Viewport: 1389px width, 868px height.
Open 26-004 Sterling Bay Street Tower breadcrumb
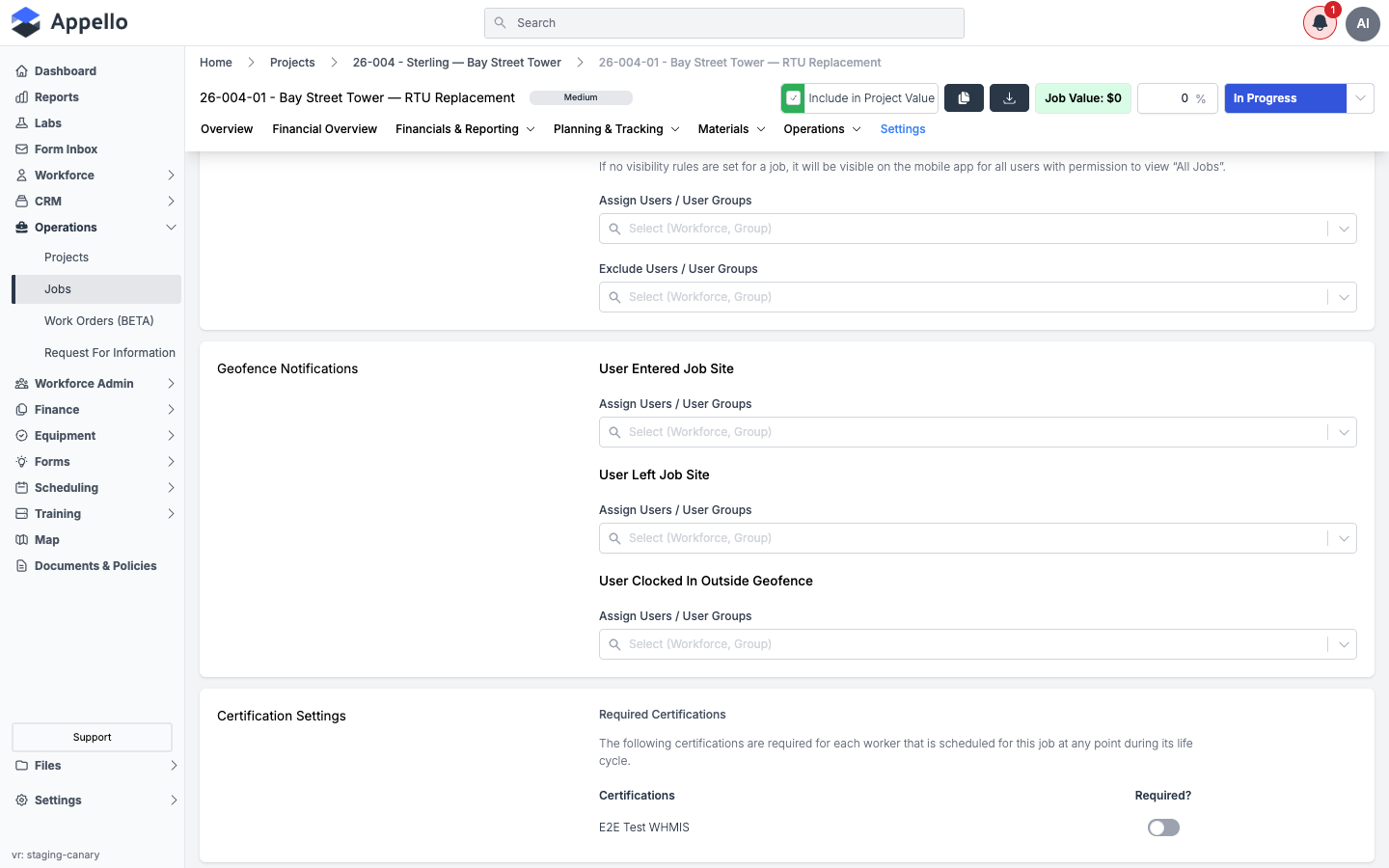(457, 63)
